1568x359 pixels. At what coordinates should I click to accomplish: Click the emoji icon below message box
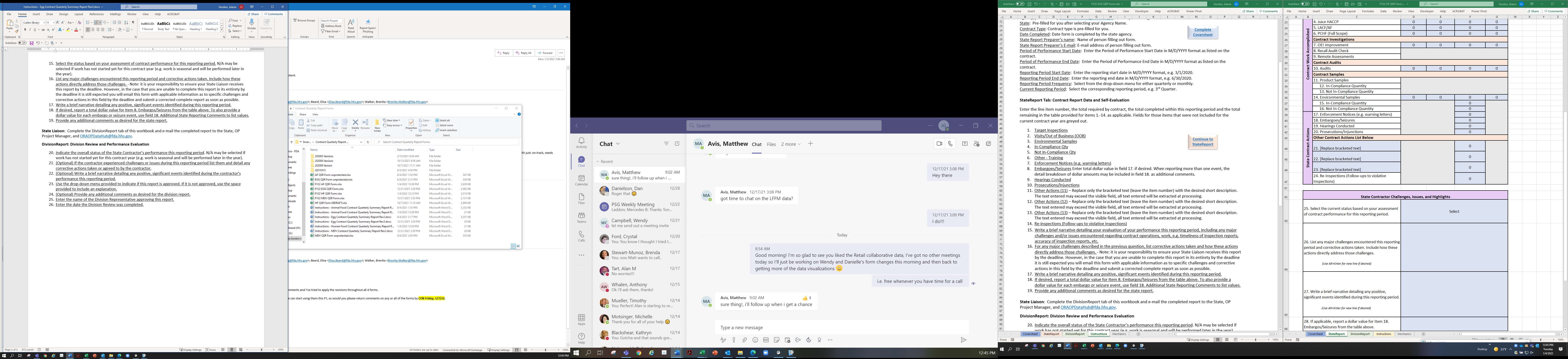tap(755, 340)
